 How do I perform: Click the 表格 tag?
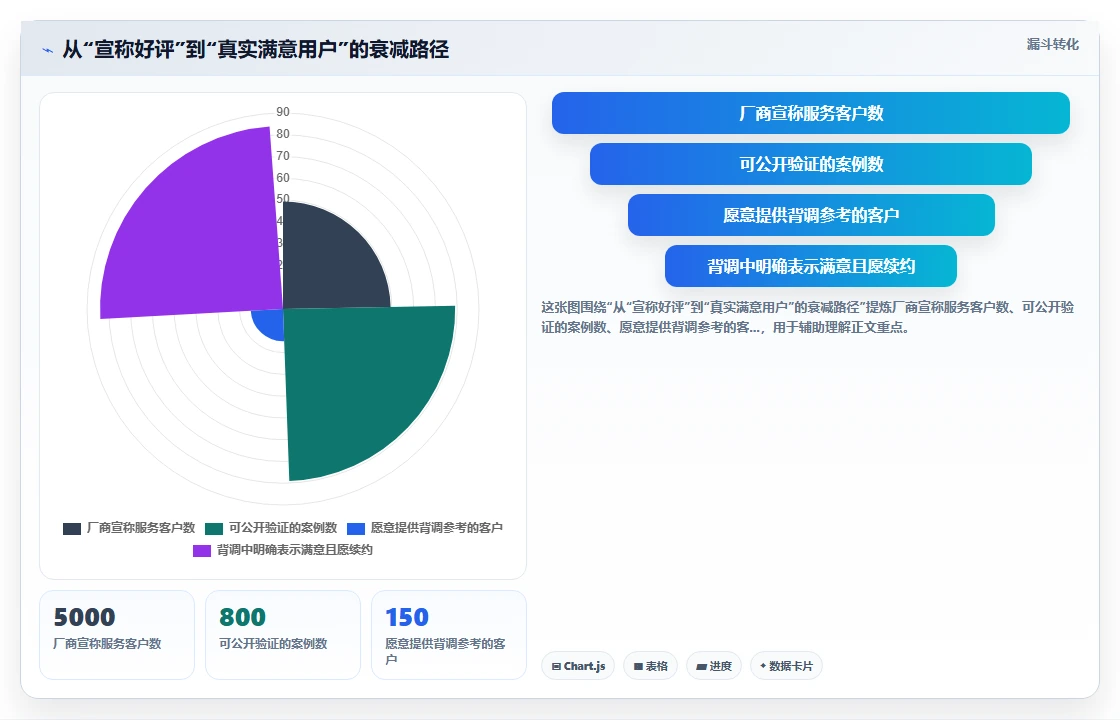[650, 666]
